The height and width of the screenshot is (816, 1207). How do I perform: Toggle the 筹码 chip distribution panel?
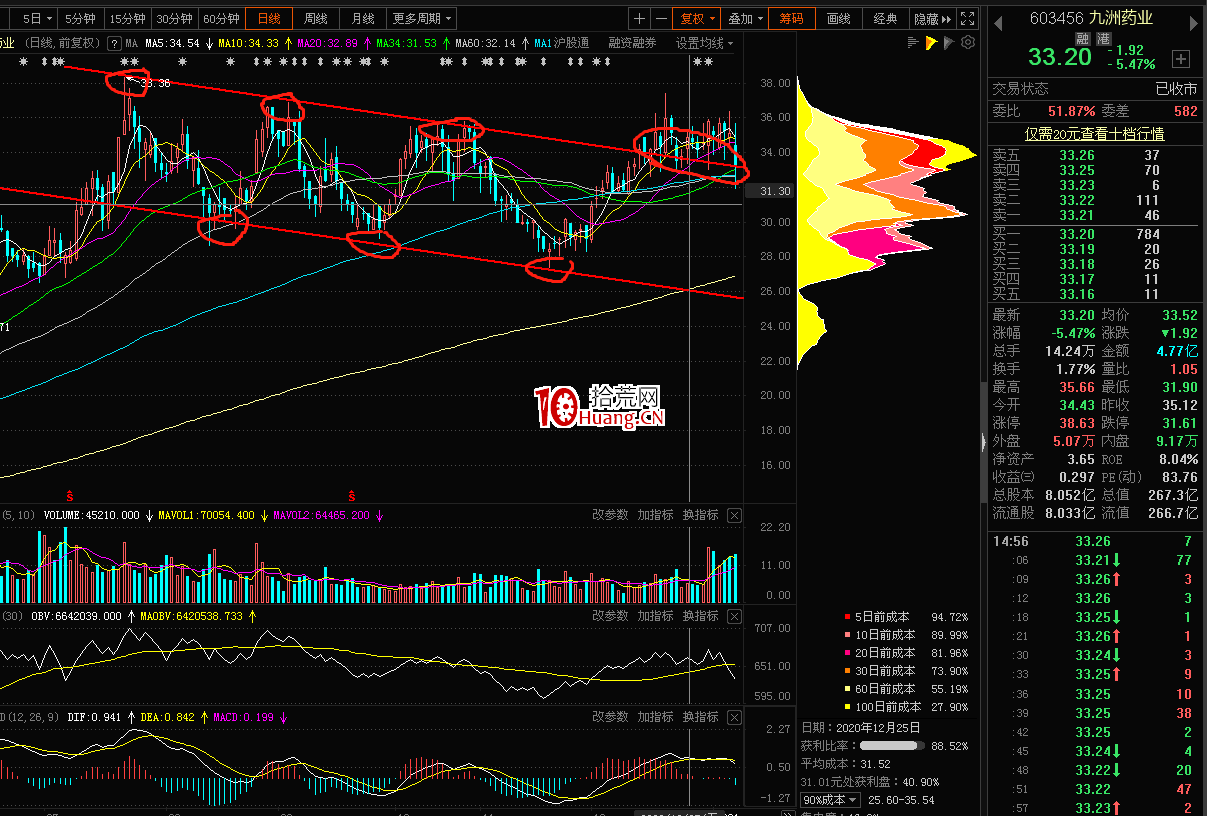pos(791,18)
